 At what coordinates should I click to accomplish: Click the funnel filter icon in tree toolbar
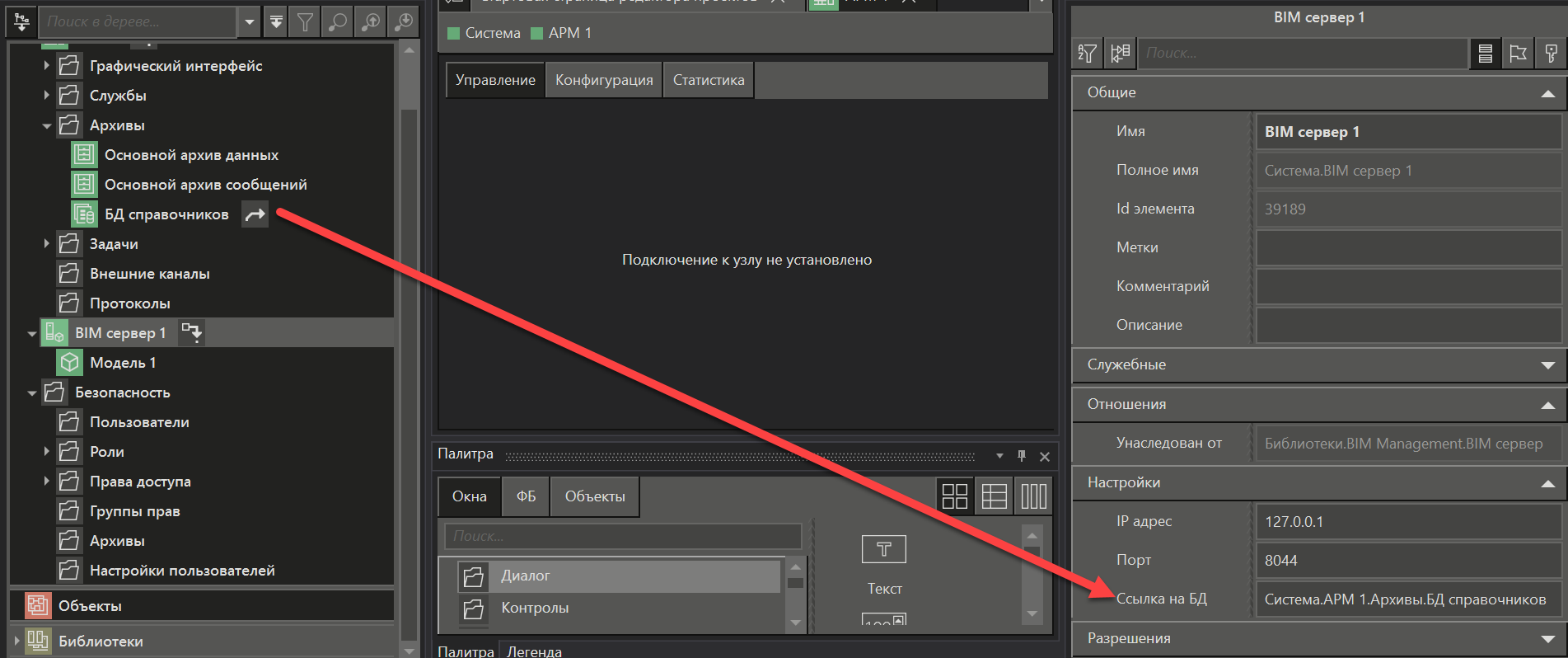tap(305, 22)
